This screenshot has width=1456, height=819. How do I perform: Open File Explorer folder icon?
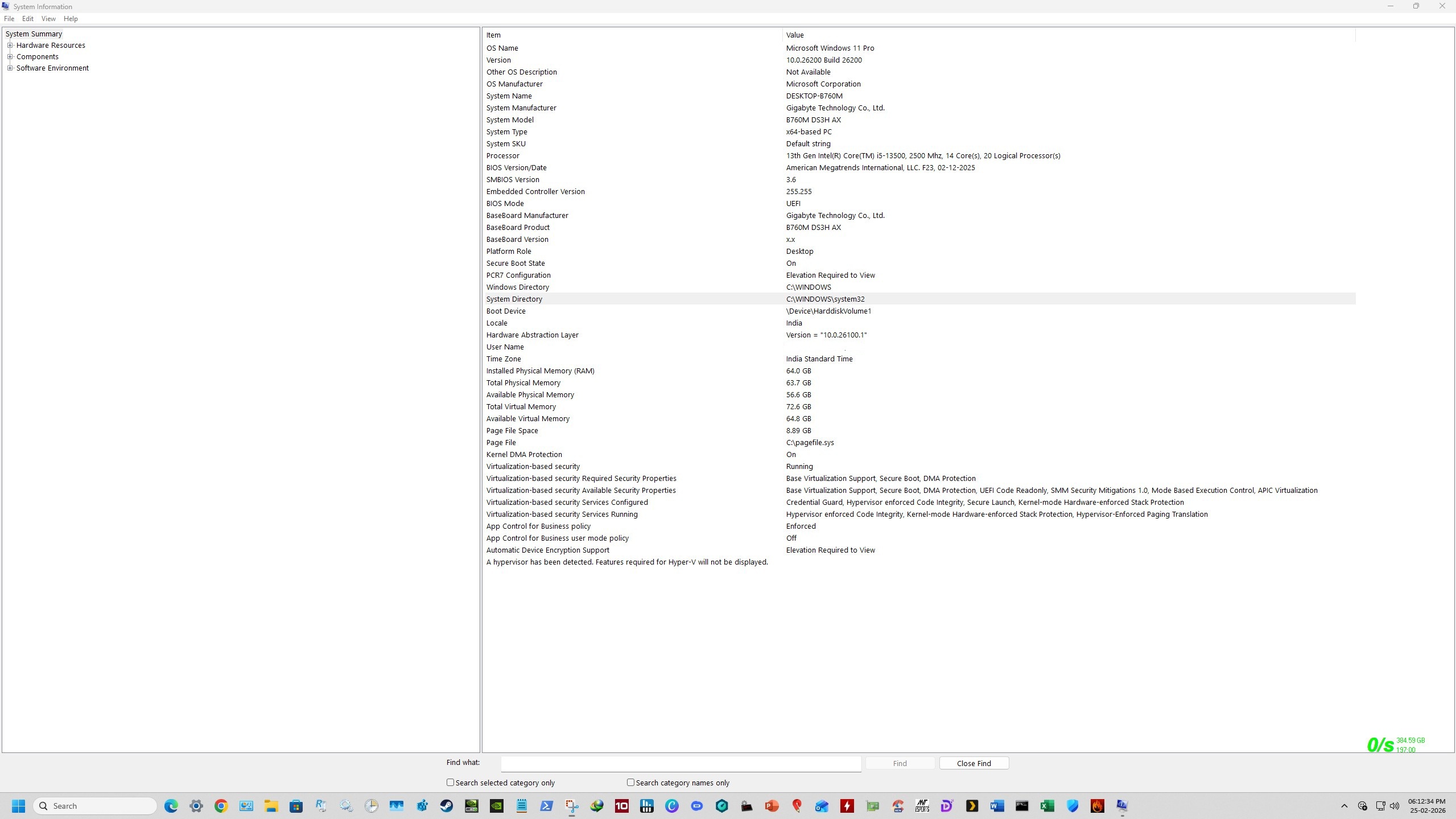tap(271, 806)
